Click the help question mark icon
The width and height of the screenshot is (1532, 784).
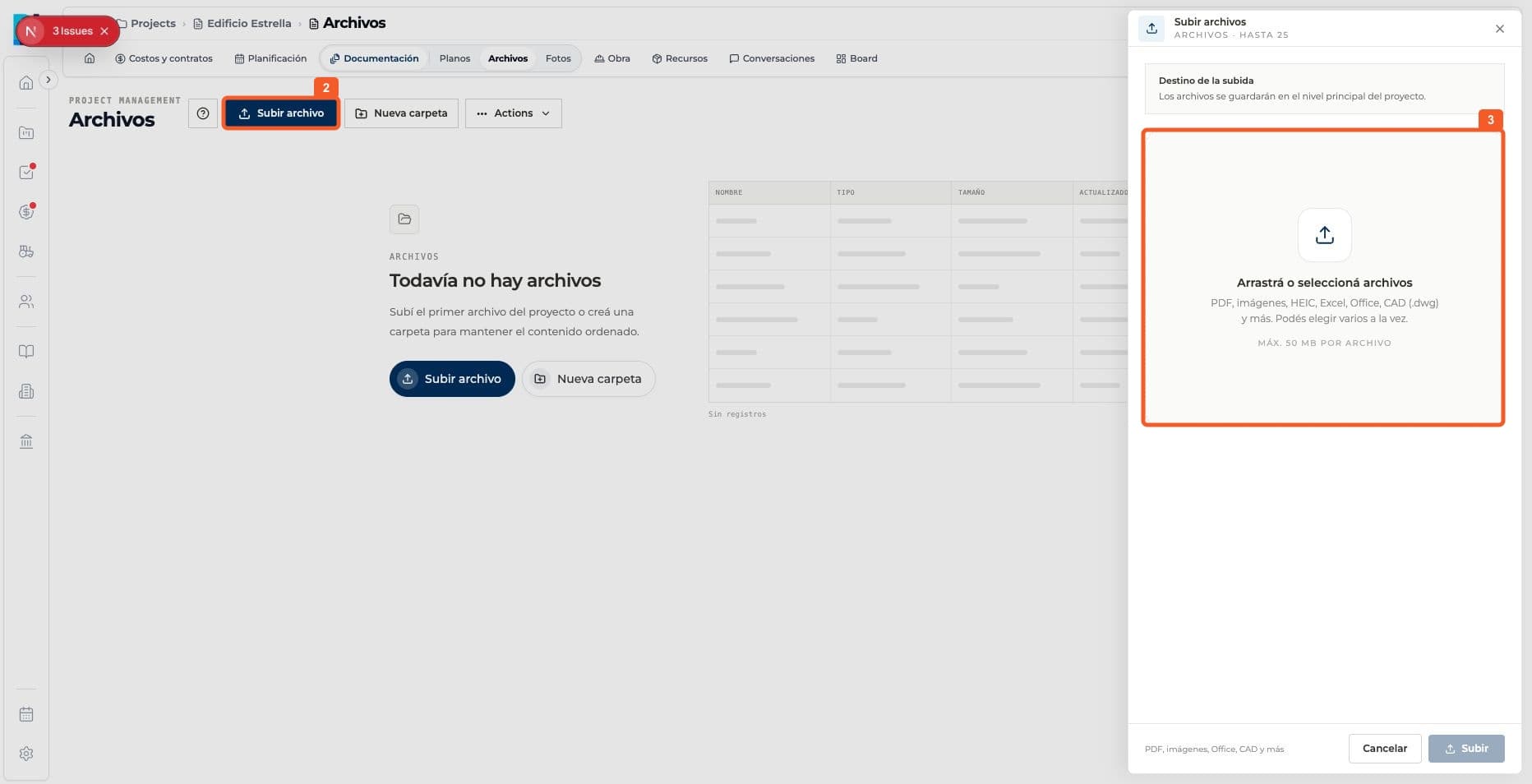(x=203, y=113)
